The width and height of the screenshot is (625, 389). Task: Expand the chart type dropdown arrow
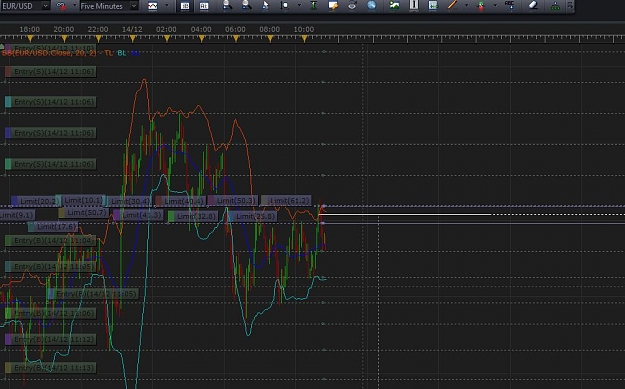[x=167, y=6]
